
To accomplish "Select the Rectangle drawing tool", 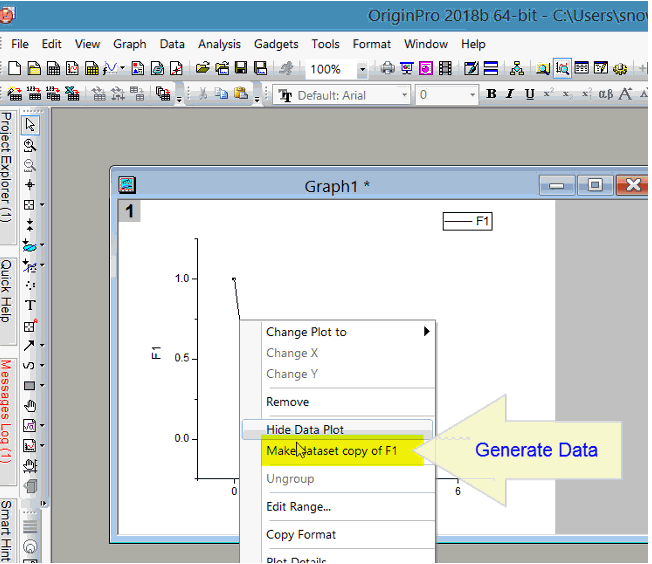I will tap(29, 386).
